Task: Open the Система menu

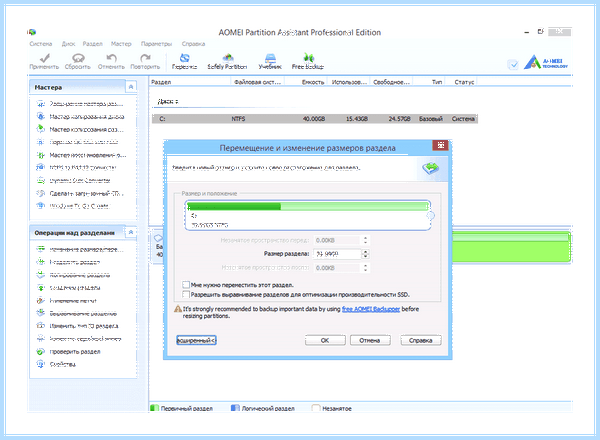Action: [41, 44]
